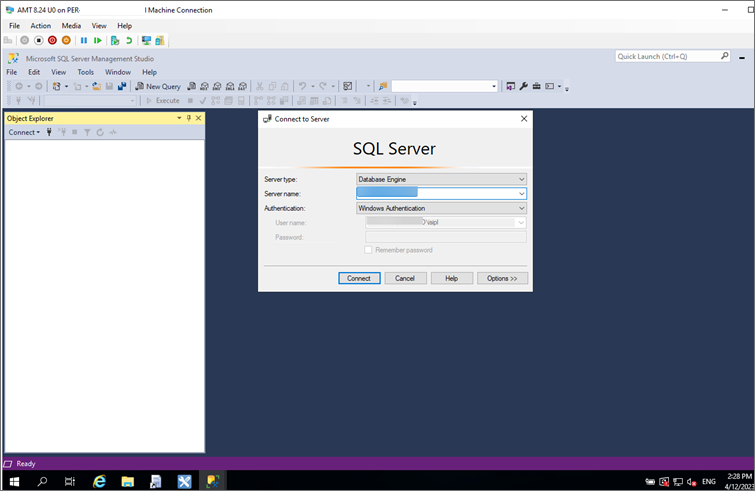This screenshot has width=755, height=491.
Task: Open the SSMS Edit menu
Action: click(x=34, y=72)
